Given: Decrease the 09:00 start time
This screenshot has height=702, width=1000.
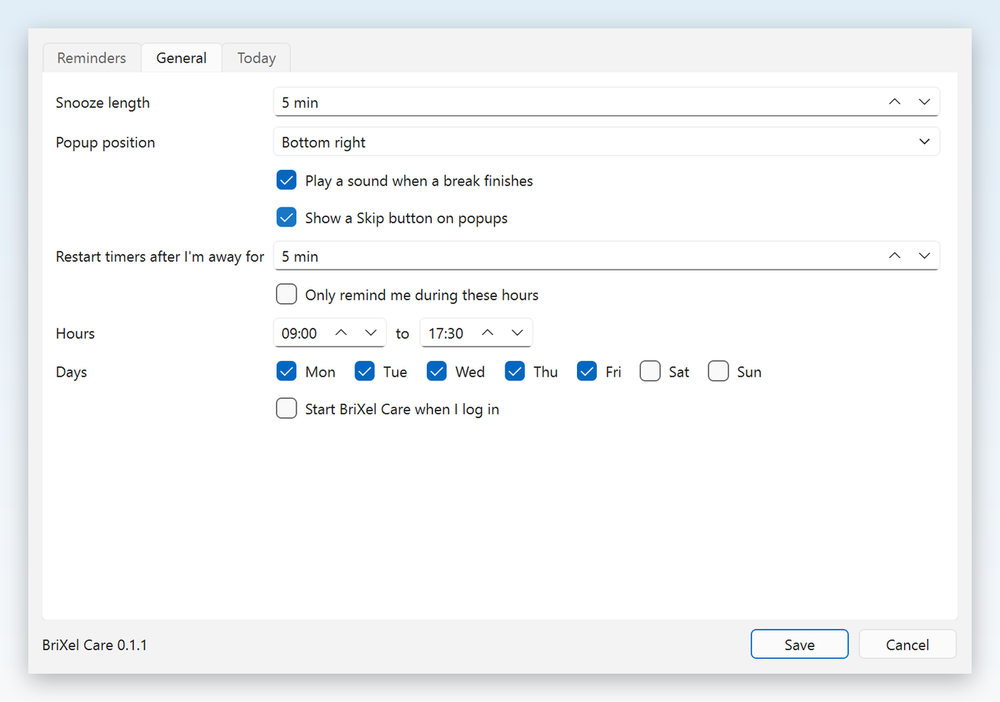Looking at the screenshot, I should click(x=371, y=333).
